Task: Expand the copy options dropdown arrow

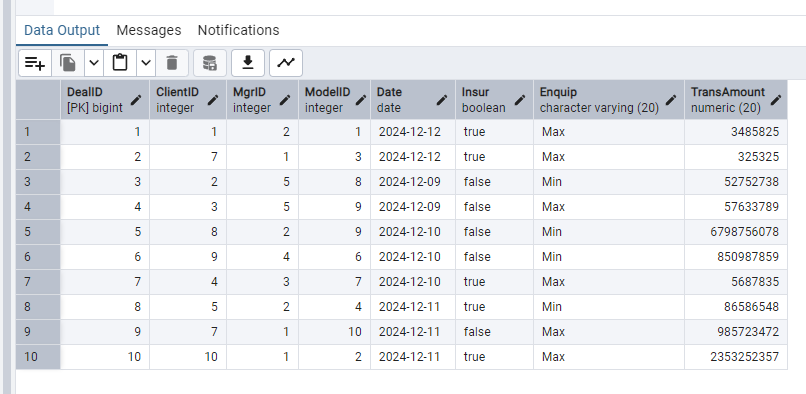Action: tap(94, 63)
